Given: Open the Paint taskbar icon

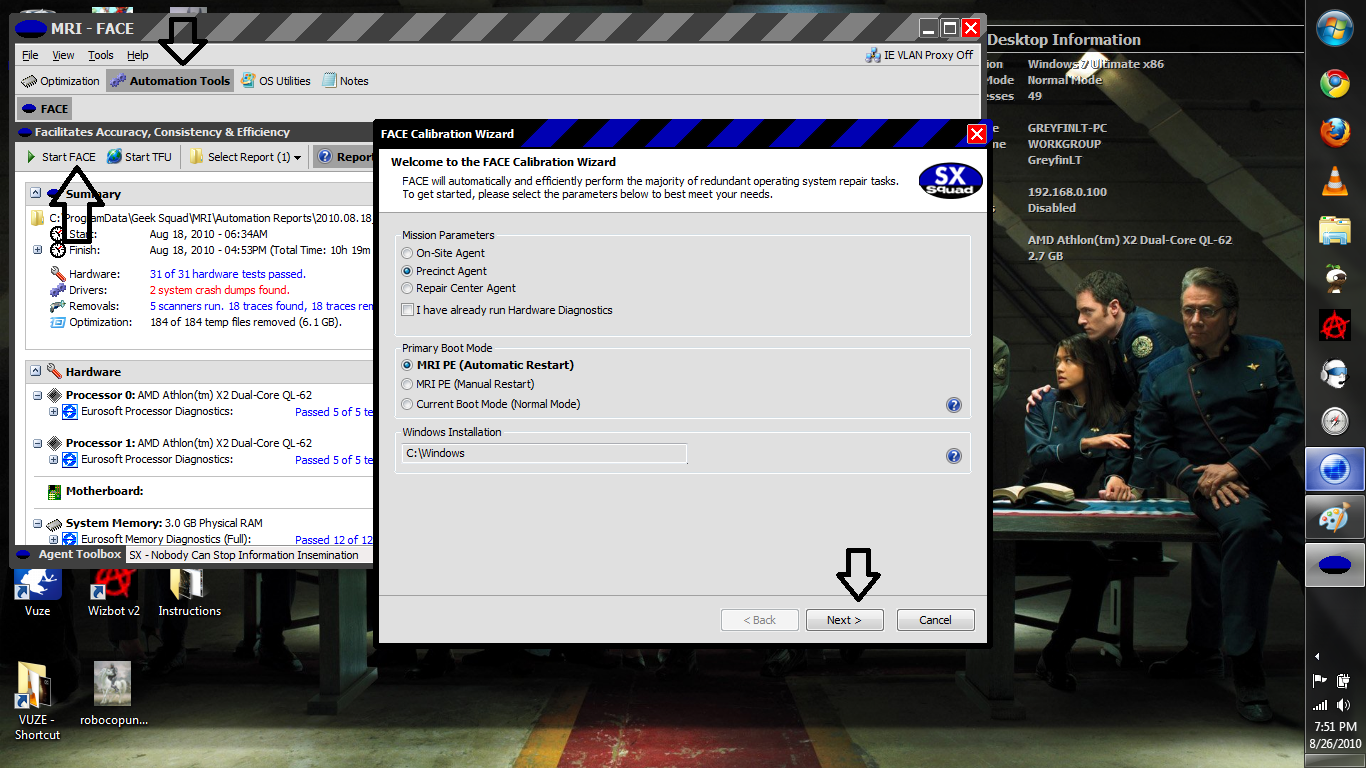Looking at the screenshot, I should point(1335,518).
